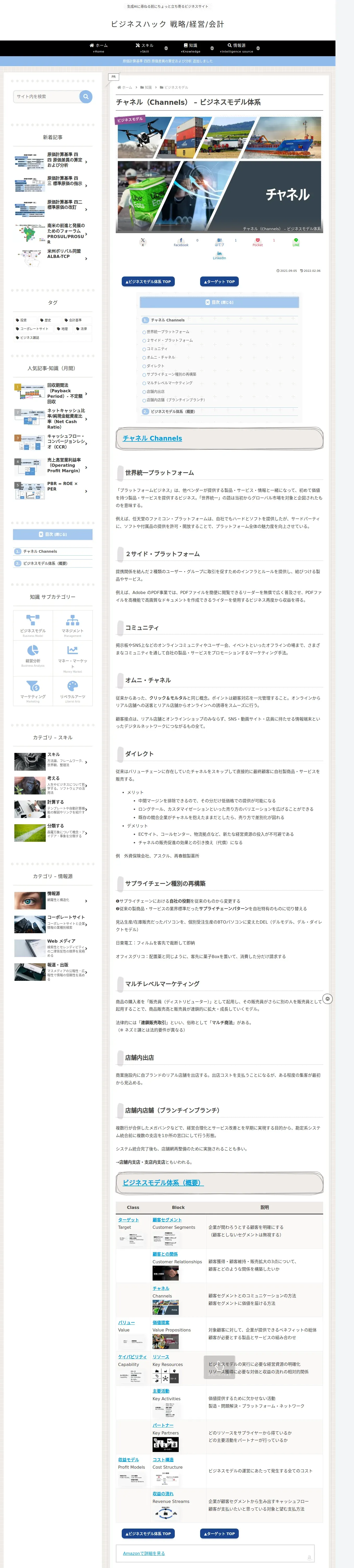Image resolution: width=354 pixels, height=1568 pixels.
Task: Expand the dropdown arrow beside スキル
Action: point(166,48)
